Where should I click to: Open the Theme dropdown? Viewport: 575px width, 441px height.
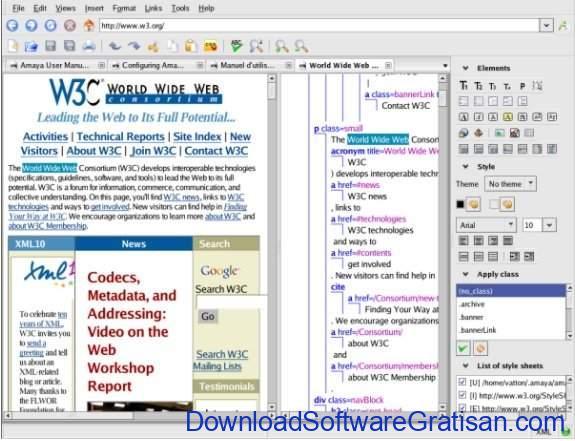click(x=510, y=184)
